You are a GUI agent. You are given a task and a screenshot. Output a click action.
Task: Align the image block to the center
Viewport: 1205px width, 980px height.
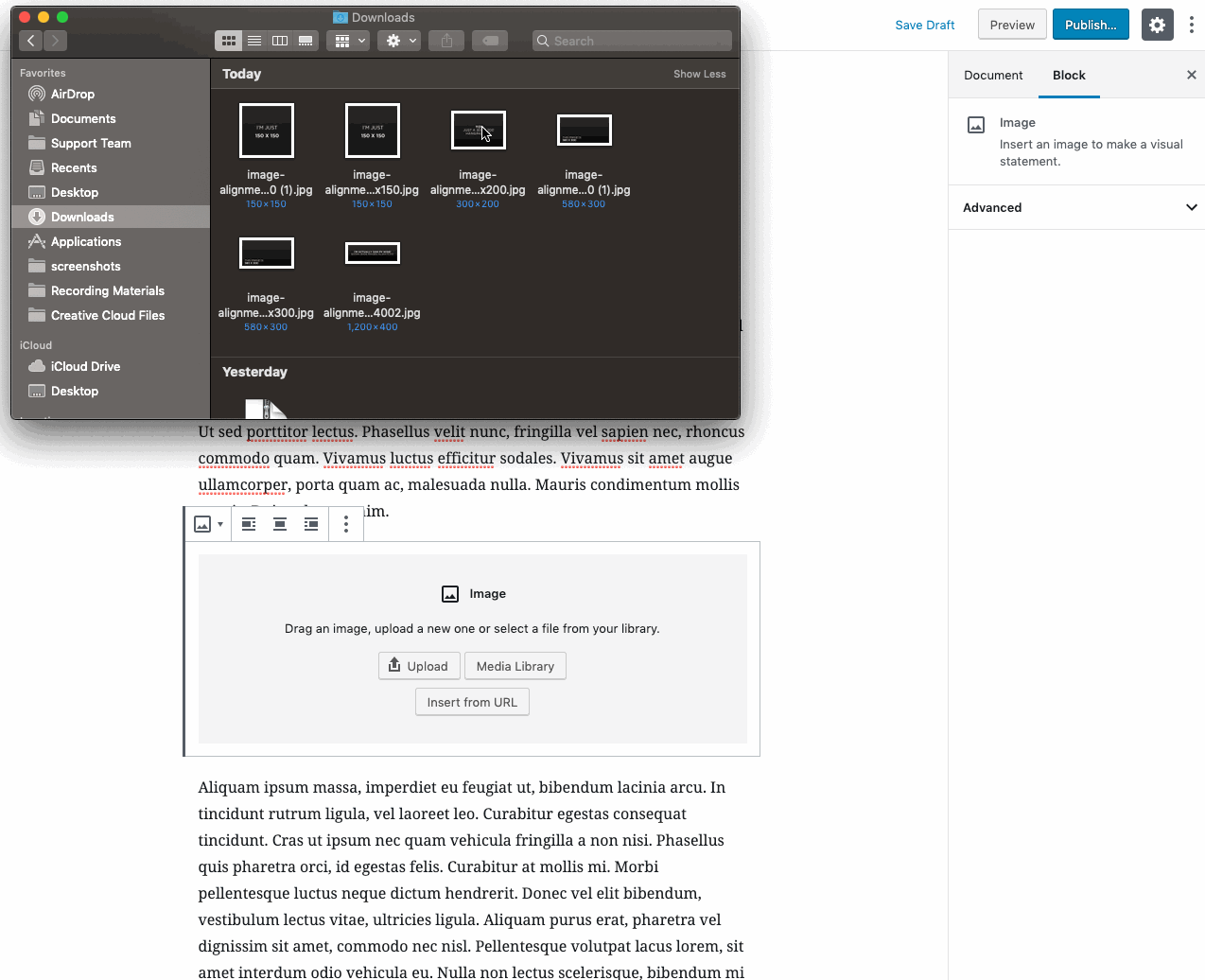pos(279,523)
